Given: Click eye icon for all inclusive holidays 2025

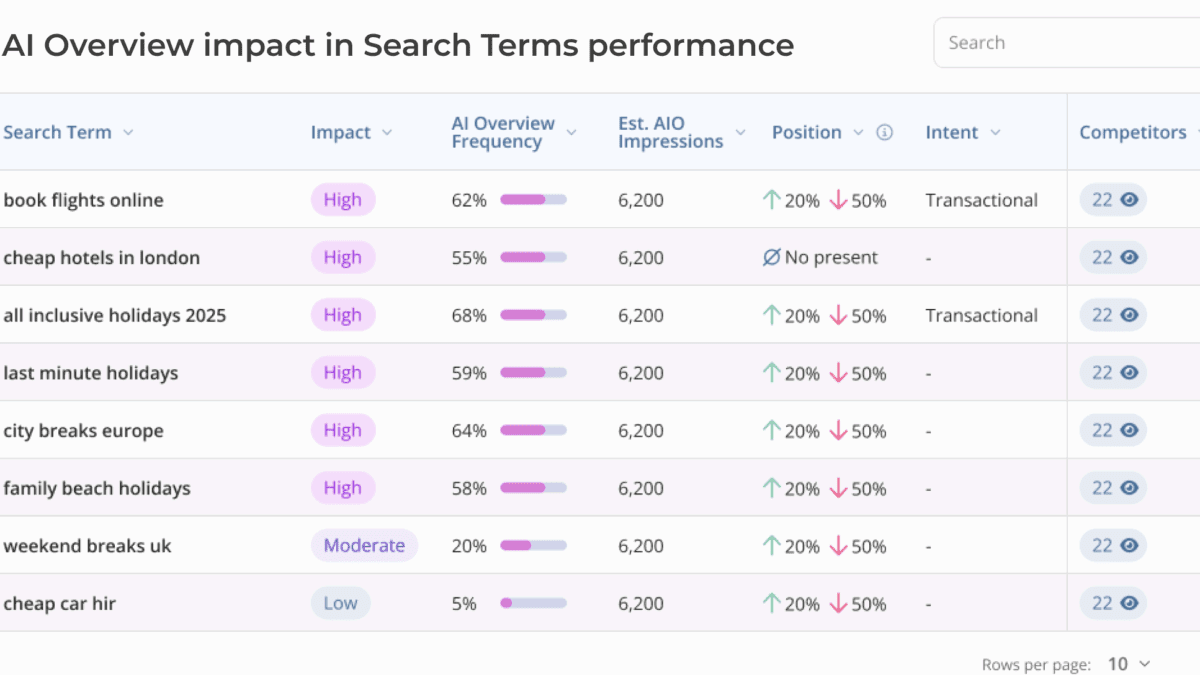Looking at the screenshot, I should [x=1129, y=315].
